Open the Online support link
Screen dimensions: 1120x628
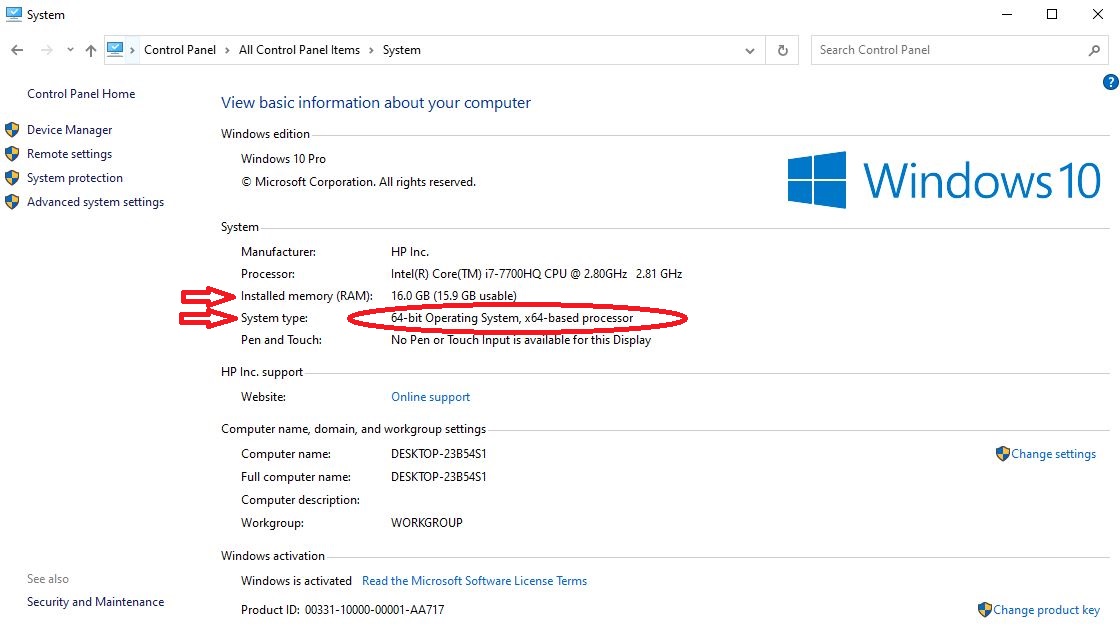pos(430,396)
